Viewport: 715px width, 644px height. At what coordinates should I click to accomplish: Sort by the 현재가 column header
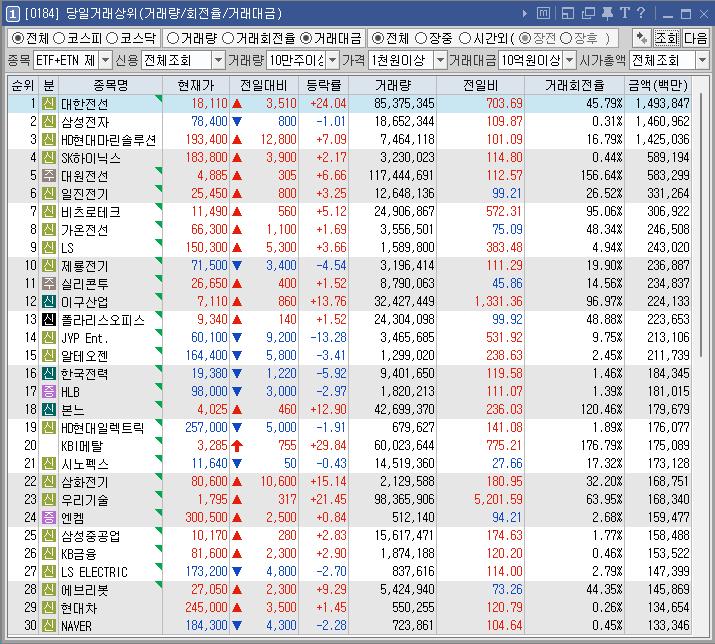click(196, 85)
